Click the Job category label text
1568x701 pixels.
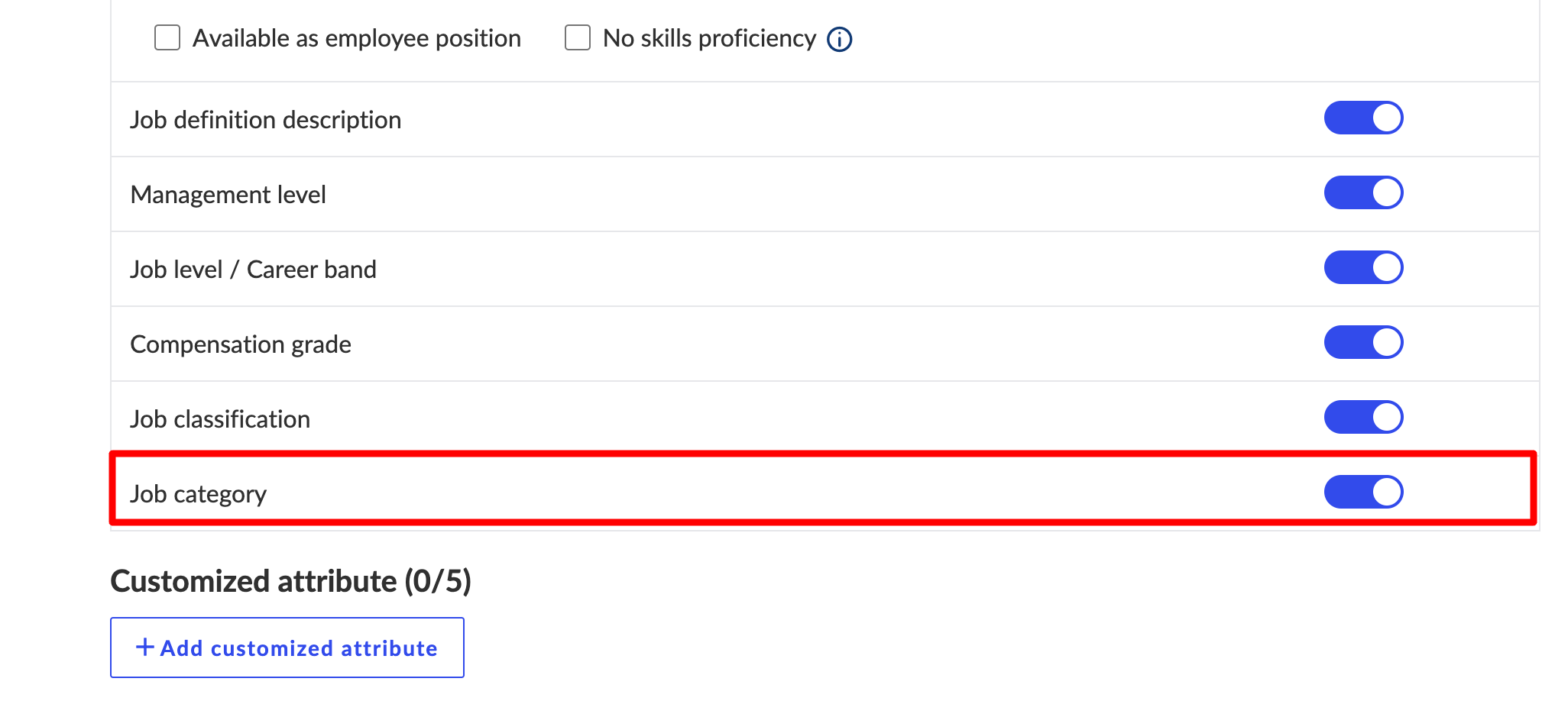[x=198, y=494]
